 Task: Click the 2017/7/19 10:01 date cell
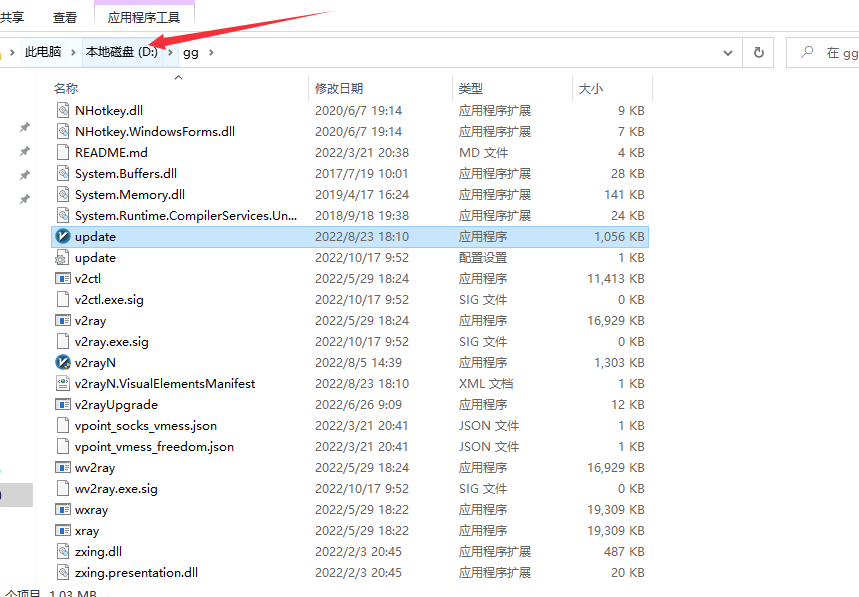tap(362, 174)
